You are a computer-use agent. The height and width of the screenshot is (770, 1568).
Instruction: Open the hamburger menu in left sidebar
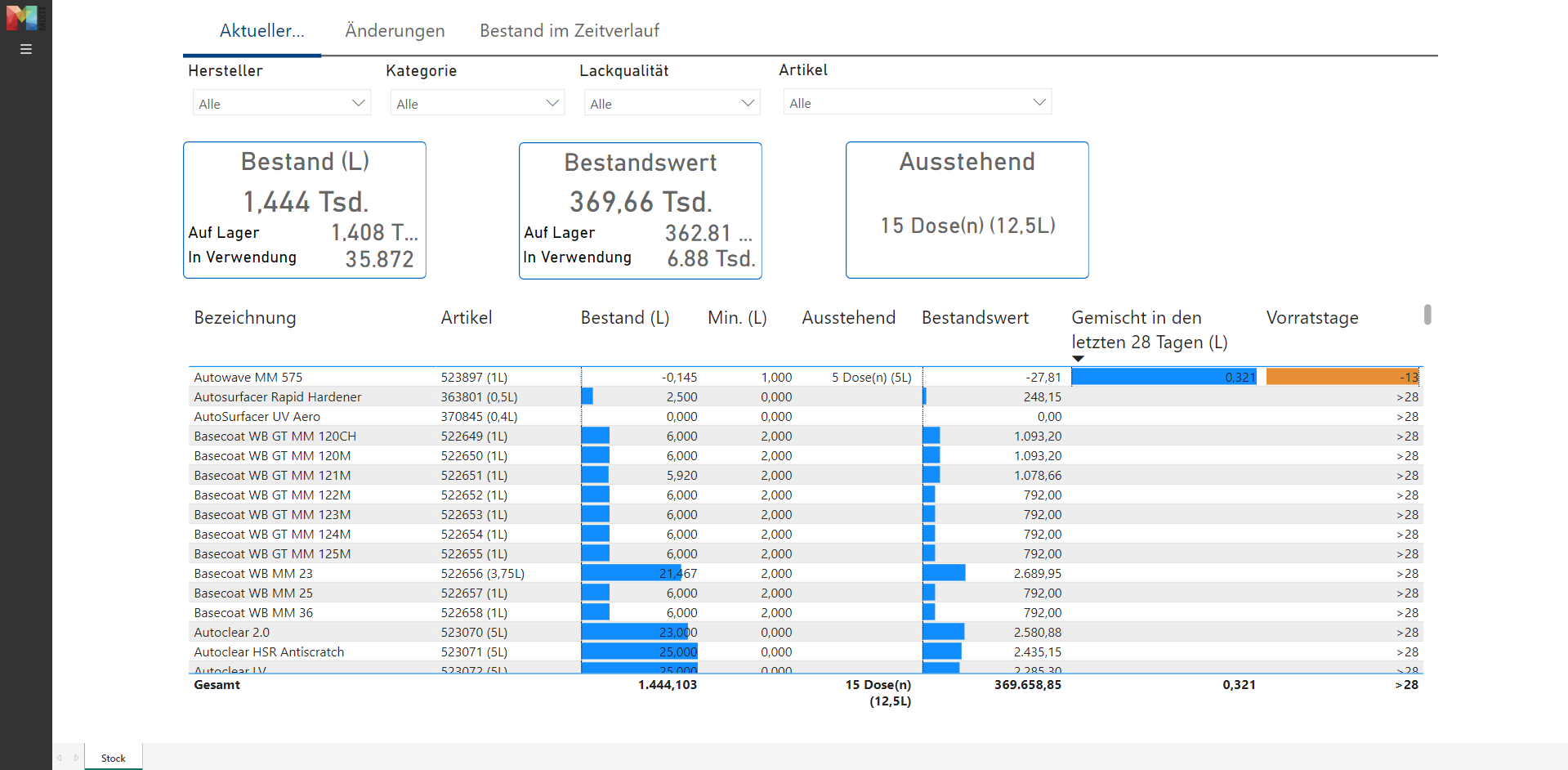[26, 49]
